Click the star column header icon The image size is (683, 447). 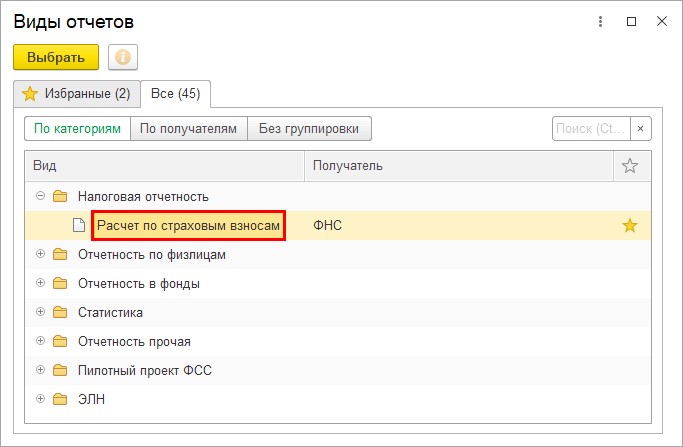pyautogui.click(x=629, y=166)
